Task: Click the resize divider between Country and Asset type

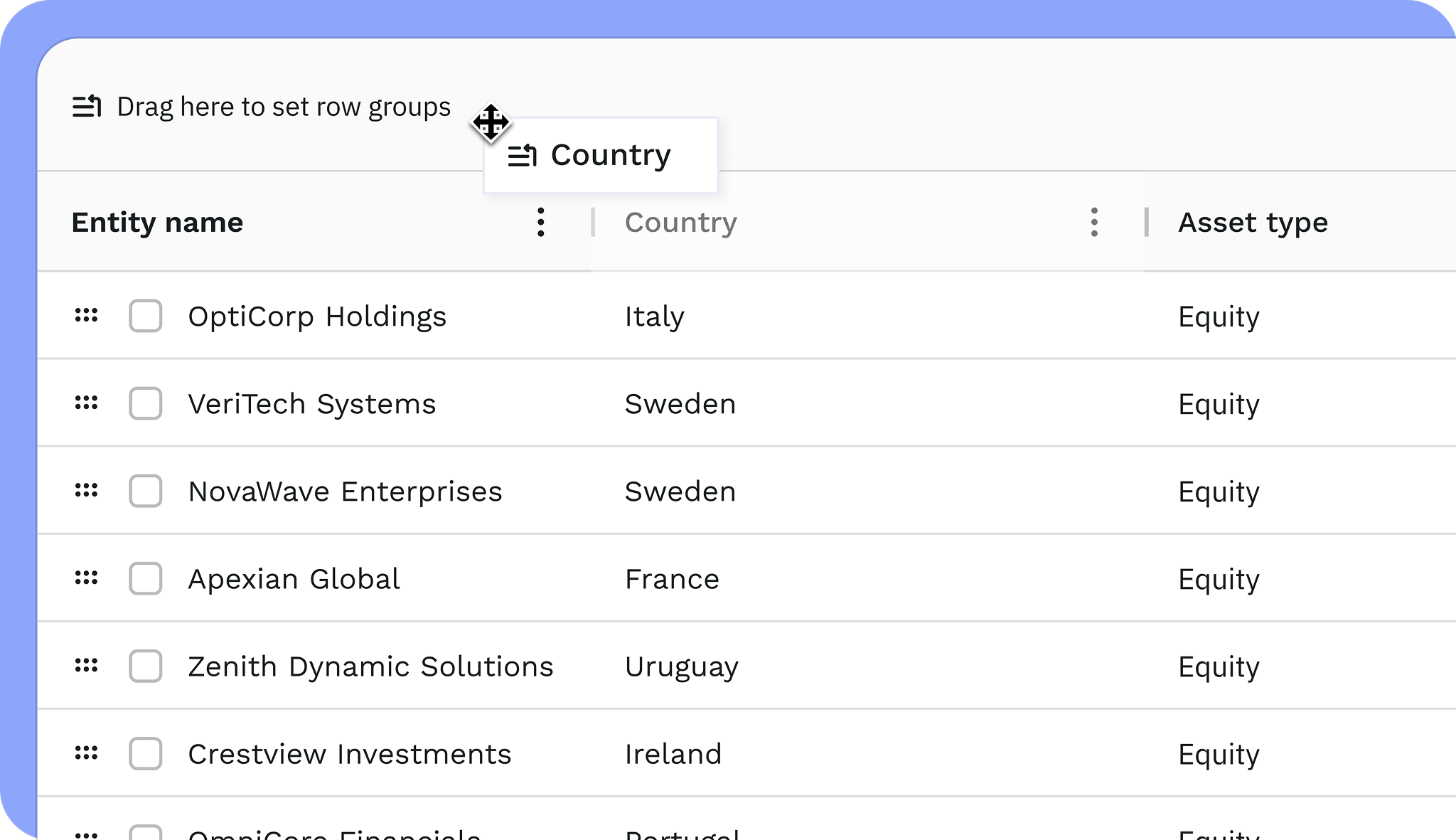Action: (x=1146, y=223)
